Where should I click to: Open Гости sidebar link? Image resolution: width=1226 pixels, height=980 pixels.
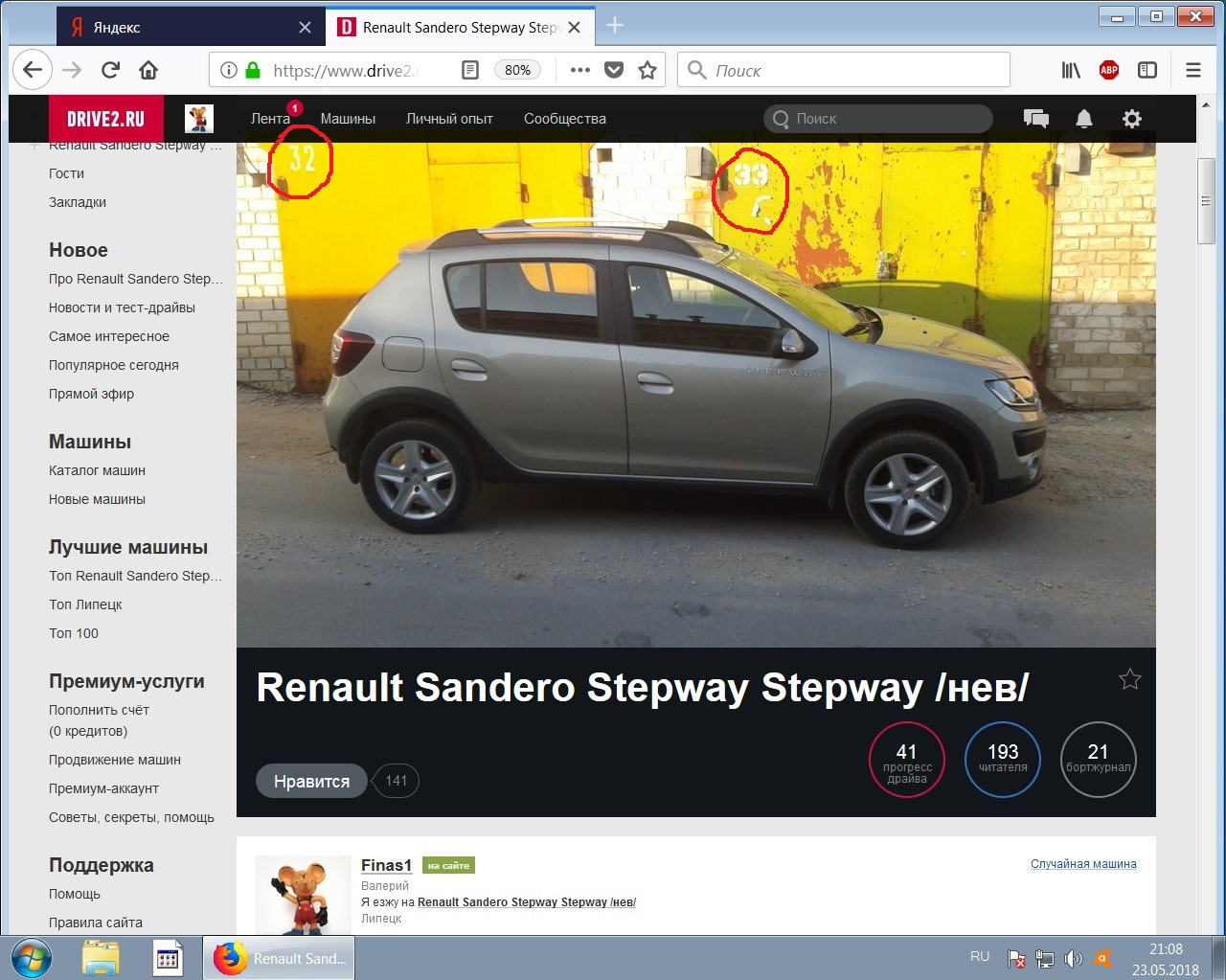[66, 173]
